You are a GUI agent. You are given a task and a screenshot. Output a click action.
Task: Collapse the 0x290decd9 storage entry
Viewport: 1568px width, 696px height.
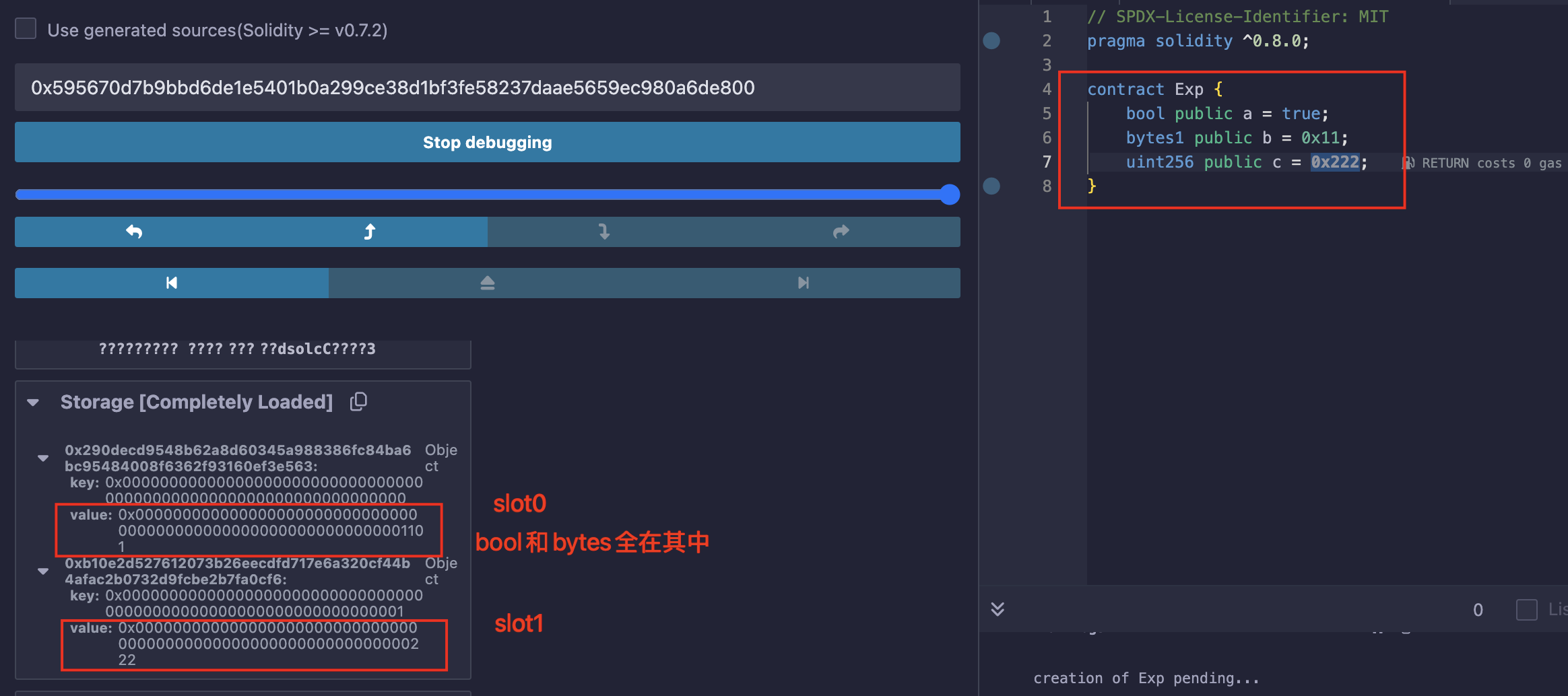pyautogui.click(x=43, y=458)
